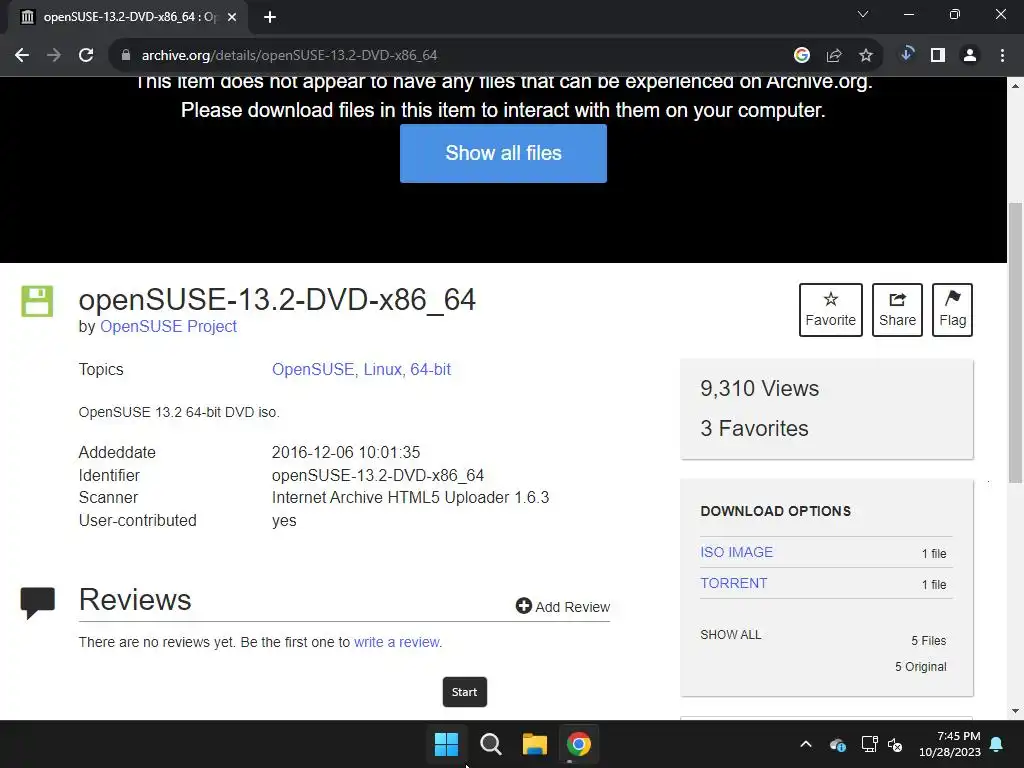Viewport: 1024px width, 768px height.
Task: Flag this item
Action: [953, 310]
